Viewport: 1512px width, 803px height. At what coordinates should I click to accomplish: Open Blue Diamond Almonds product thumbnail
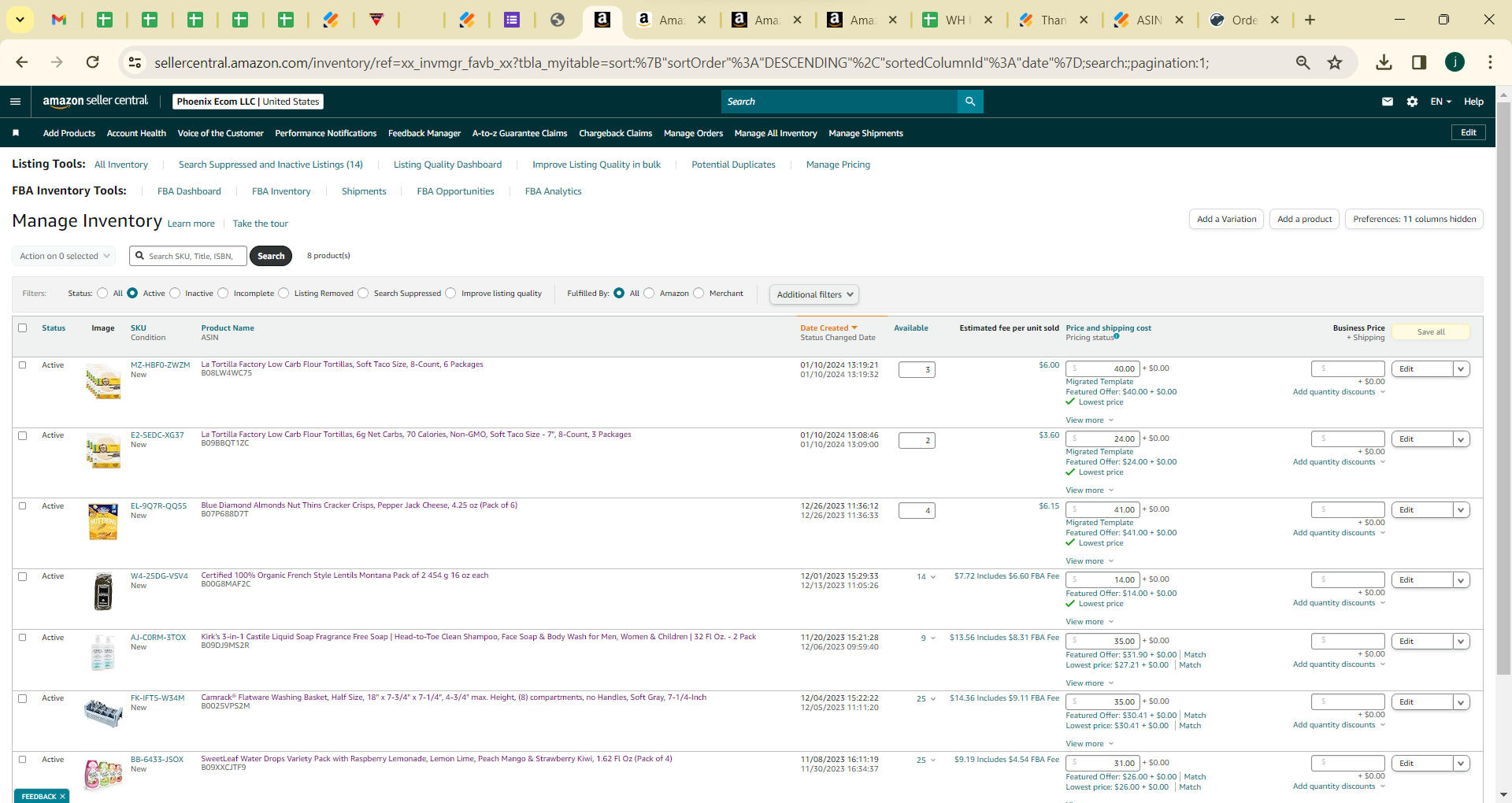coord(103,522)
